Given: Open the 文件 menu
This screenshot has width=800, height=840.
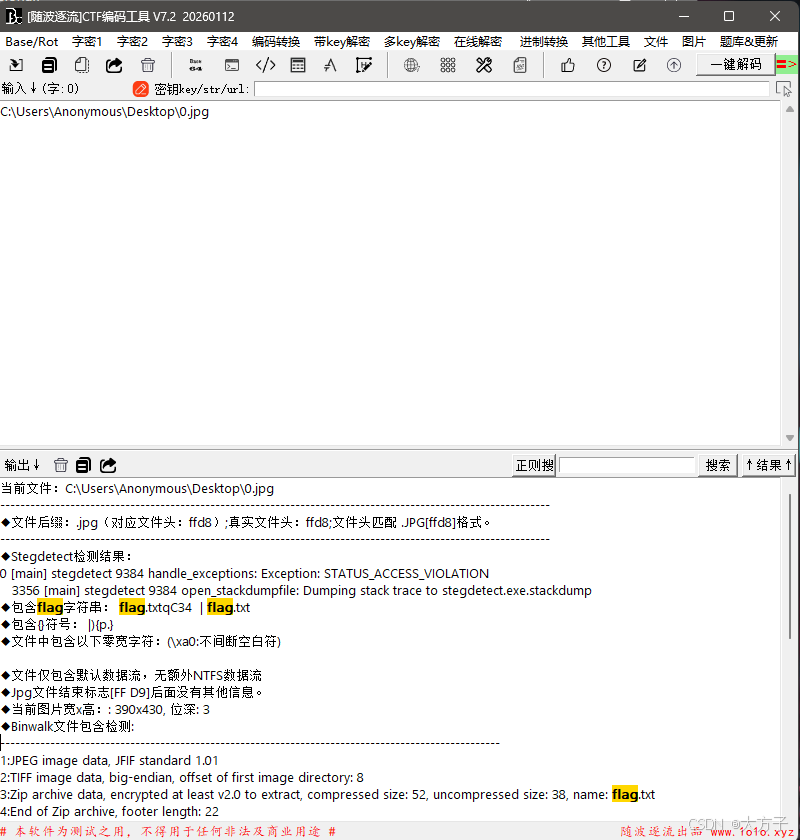Looking at the screenshot, I should click(655, 42).
